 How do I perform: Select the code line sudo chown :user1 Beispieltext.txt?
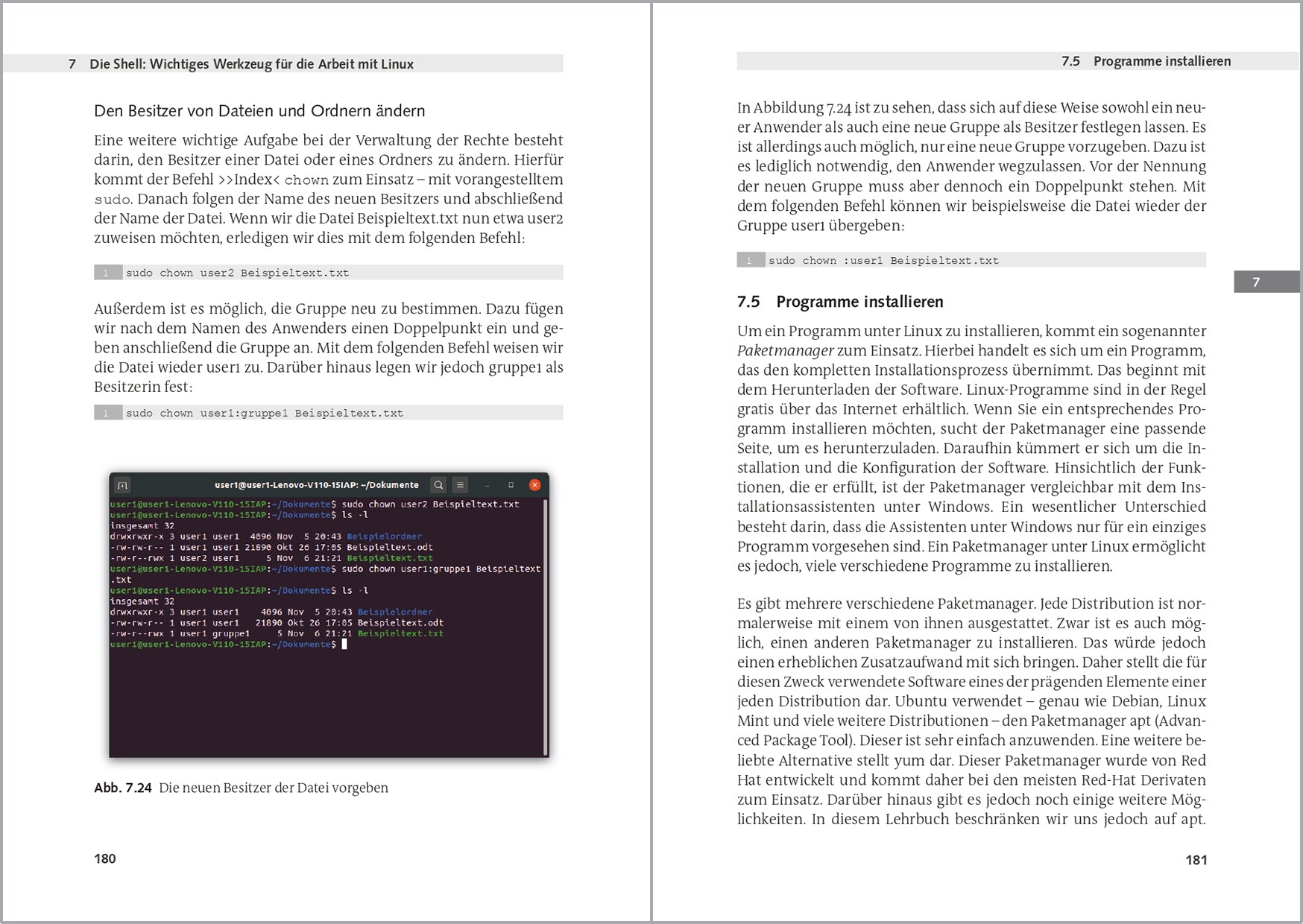tap(884, 260)
